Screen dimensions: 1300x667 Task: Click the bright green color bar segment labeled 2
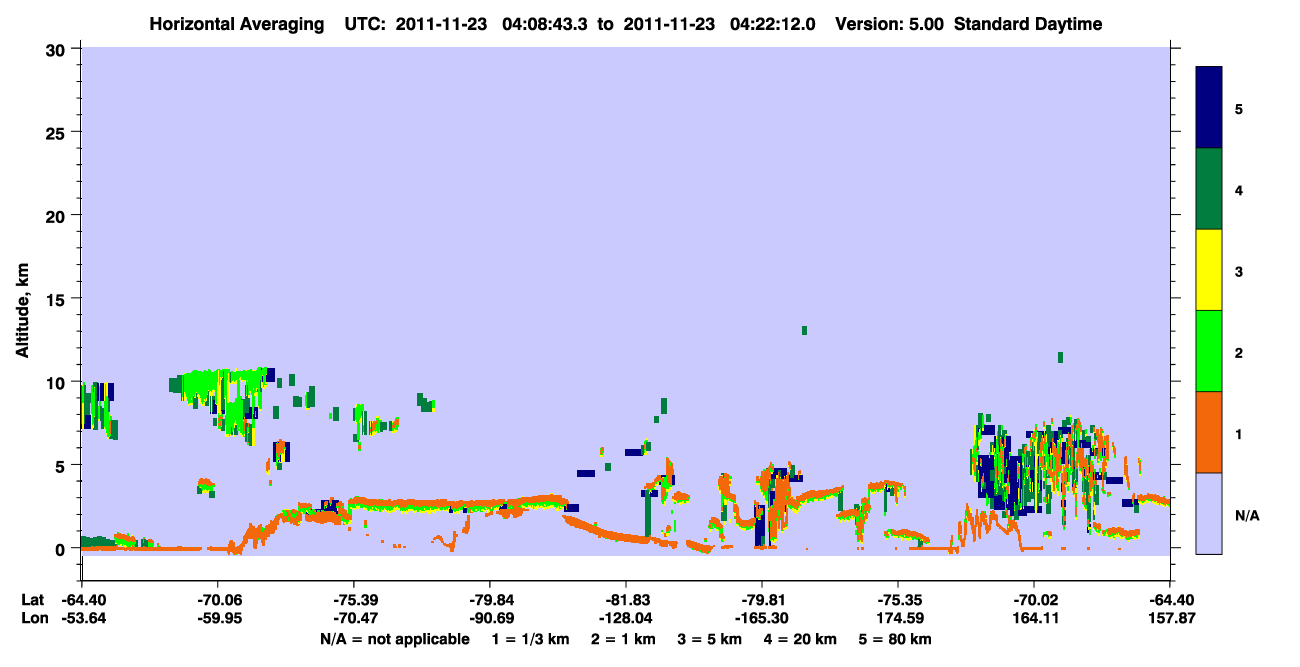[x=1209, y=351]
